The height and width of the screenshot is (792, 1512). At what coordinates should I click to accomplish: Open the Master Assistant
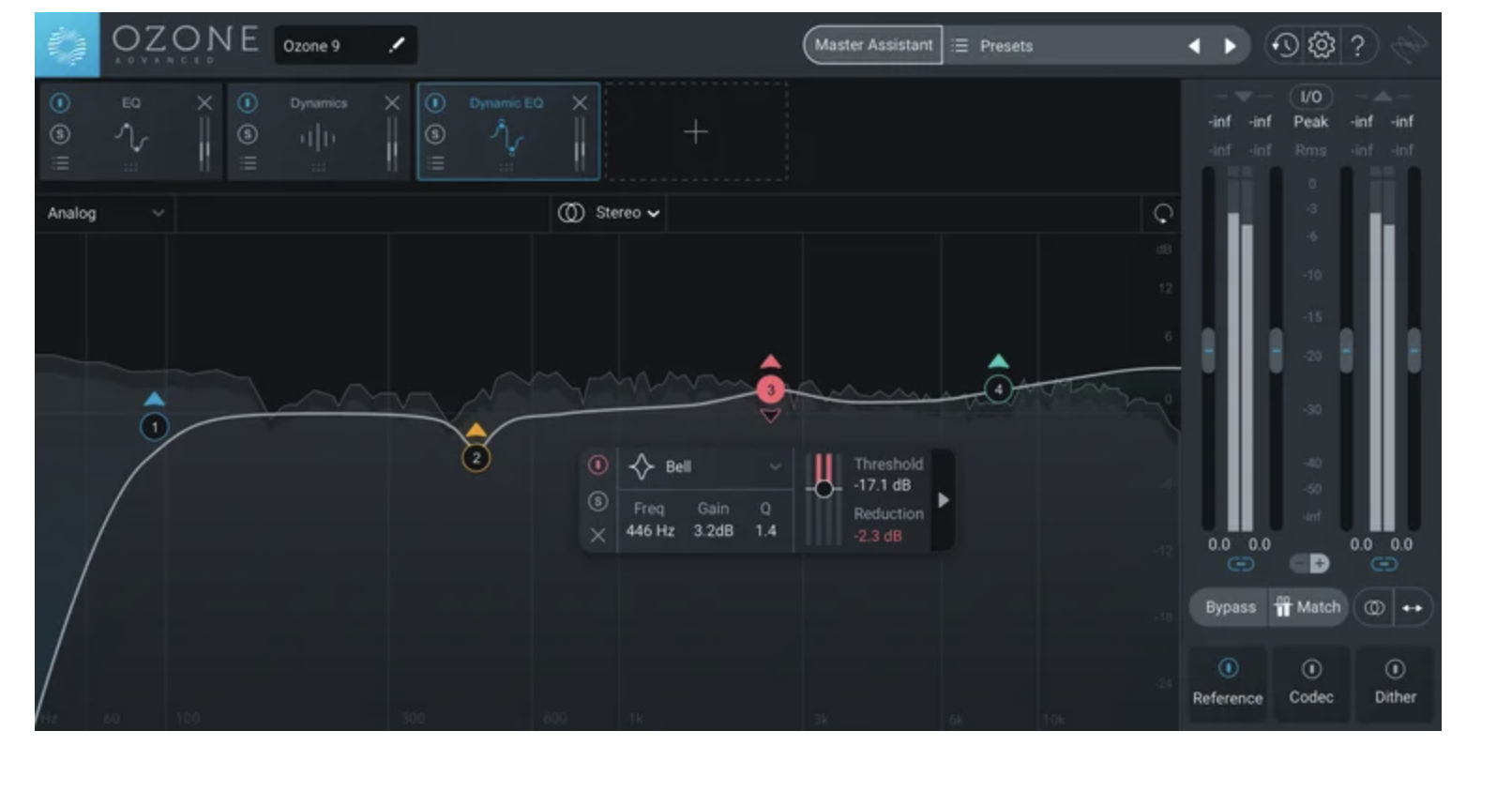tap(873, 45)
